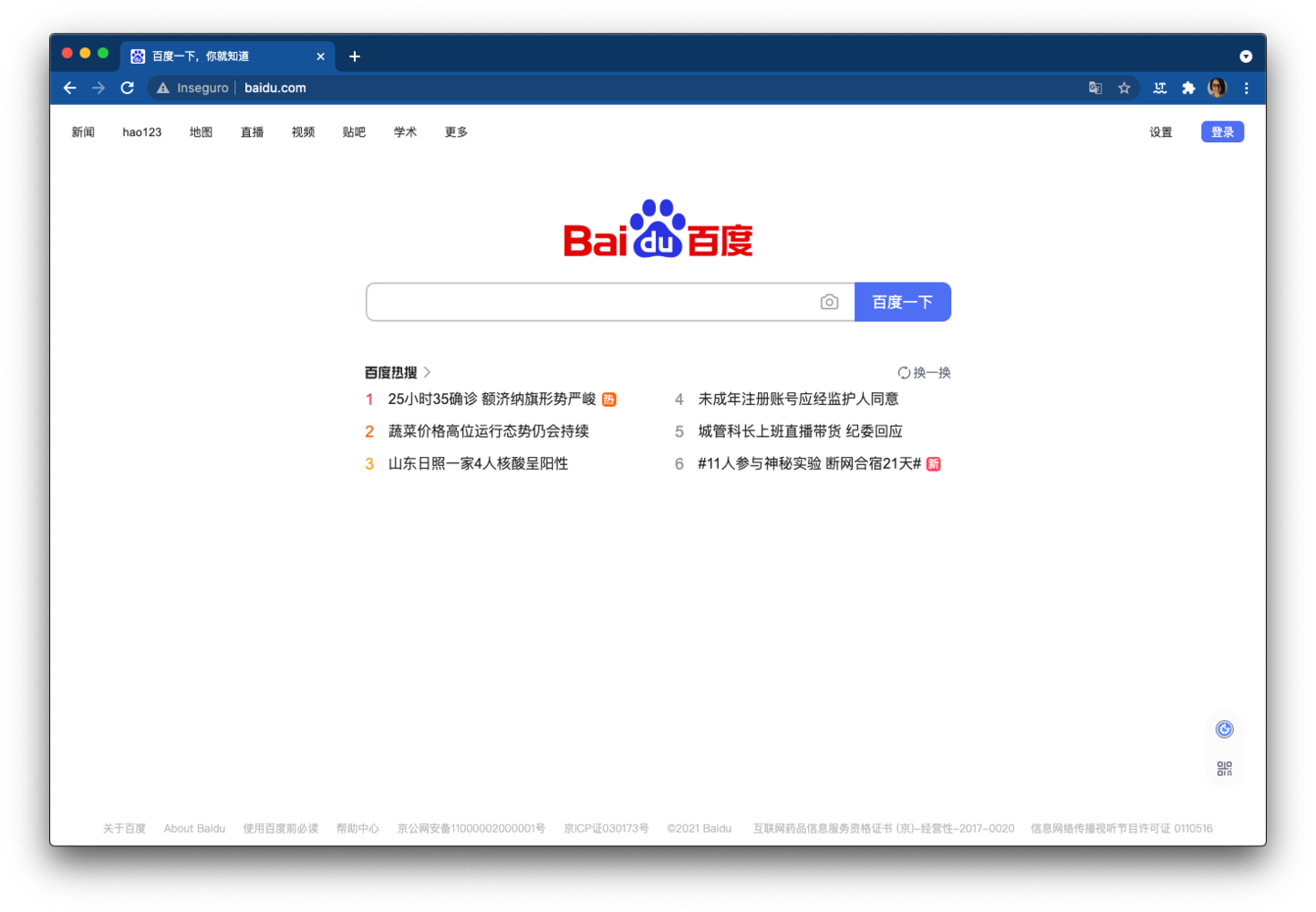Click the extension icon left of the puzzle icon

pyautogui.click(x=1160, y=88)
